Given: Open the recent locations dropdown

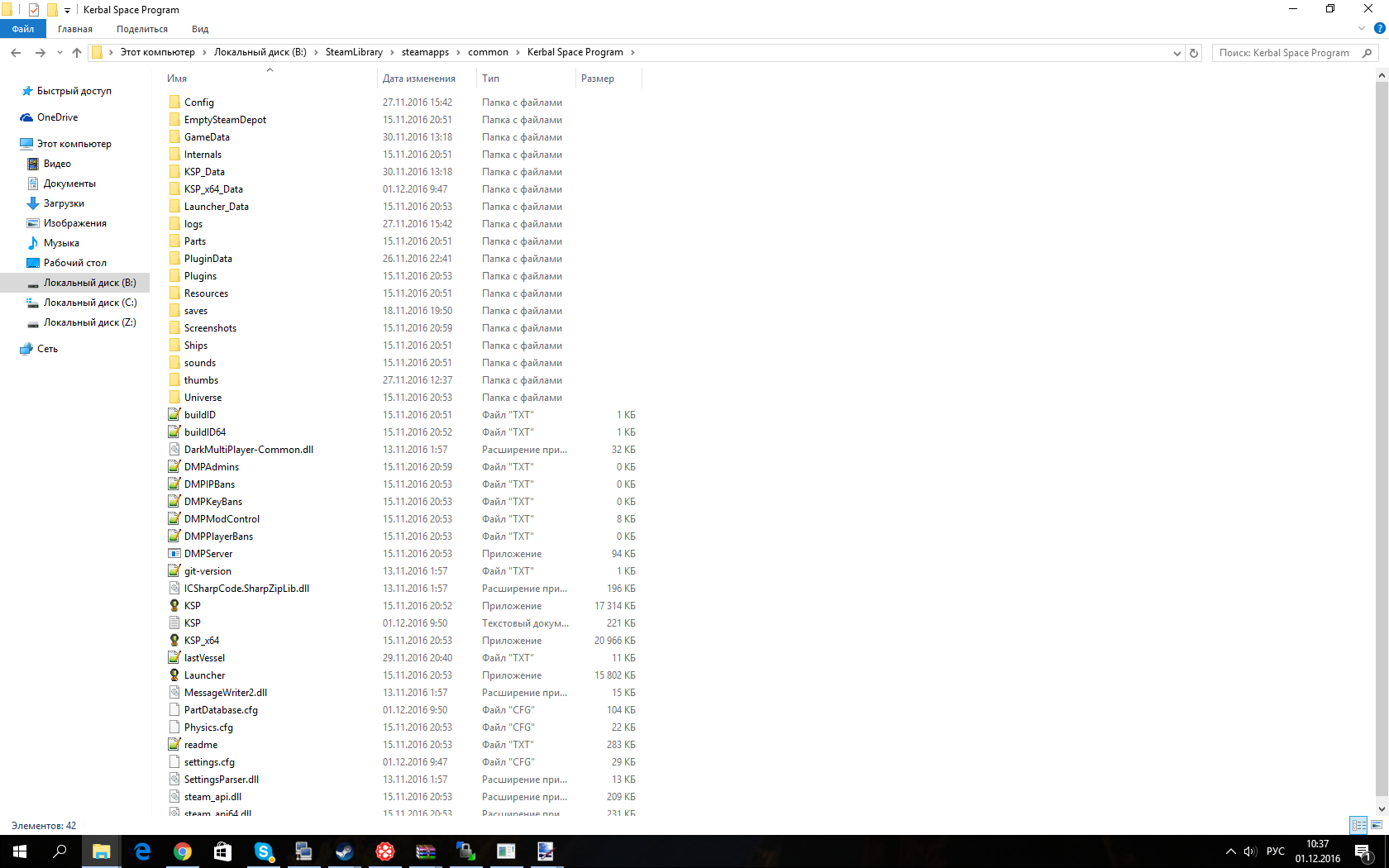Looking at the screenshot, I should pos(60,53).
